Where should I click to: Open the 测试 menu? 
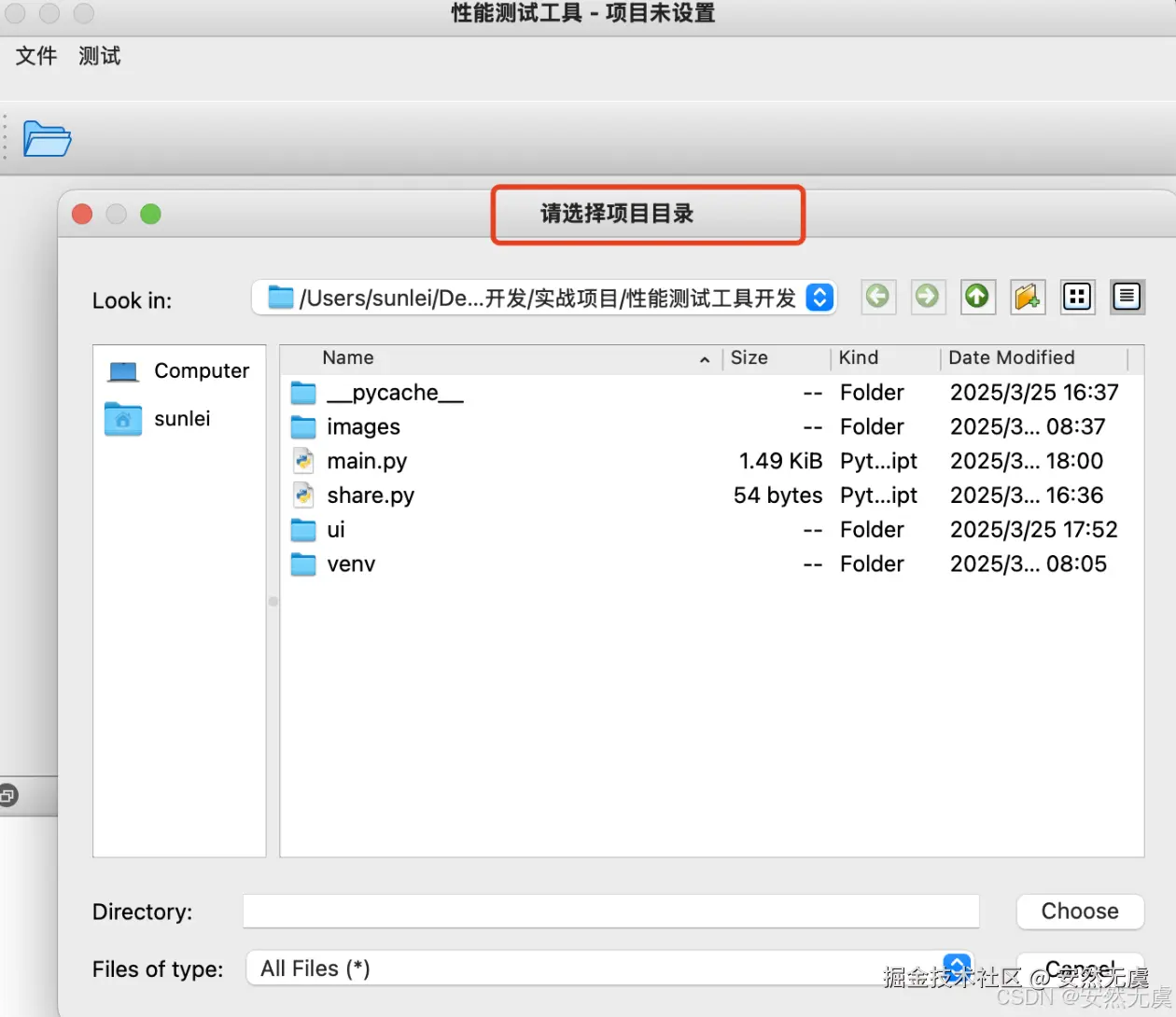tap(100, 56)
